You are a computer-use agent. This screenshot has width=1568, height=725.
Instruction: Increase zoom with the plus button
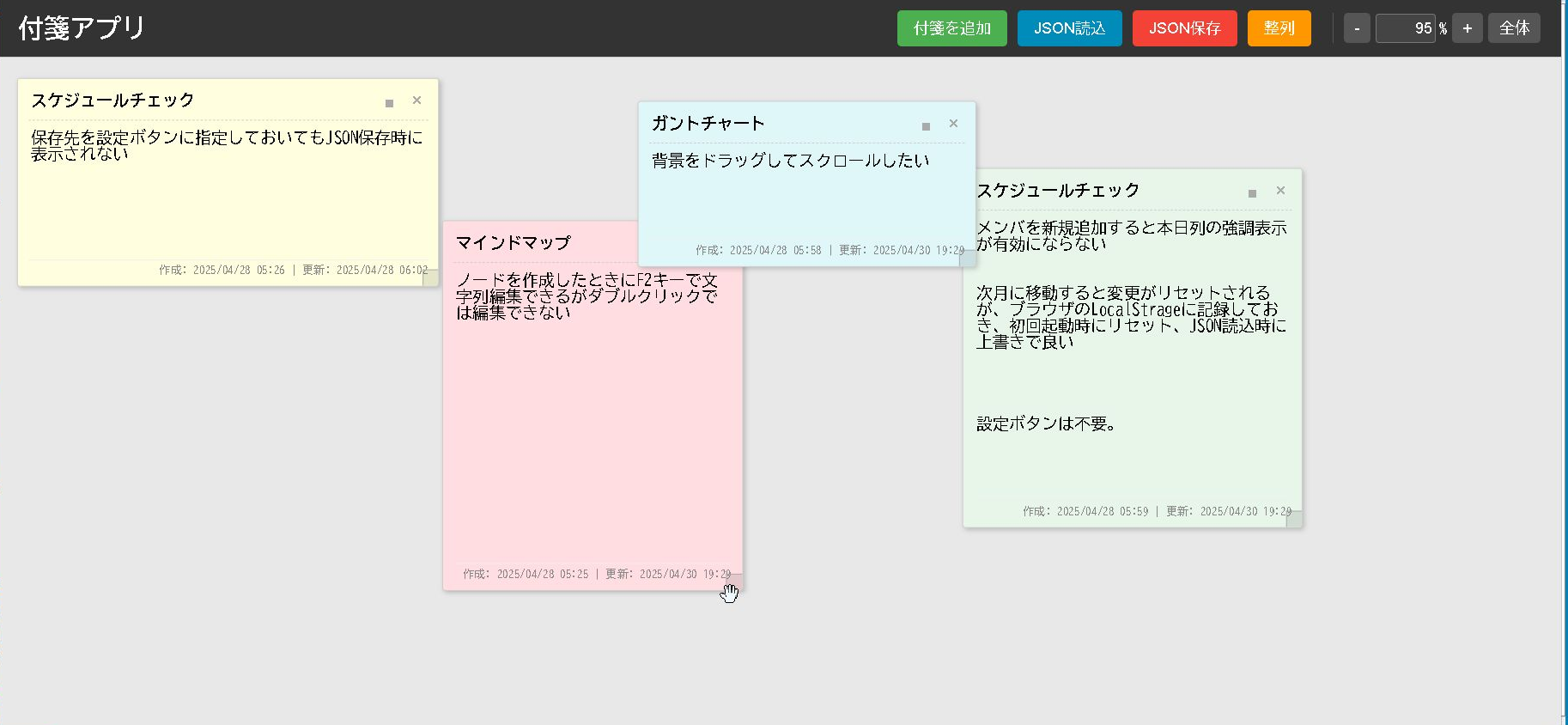tap(1467, 28)
